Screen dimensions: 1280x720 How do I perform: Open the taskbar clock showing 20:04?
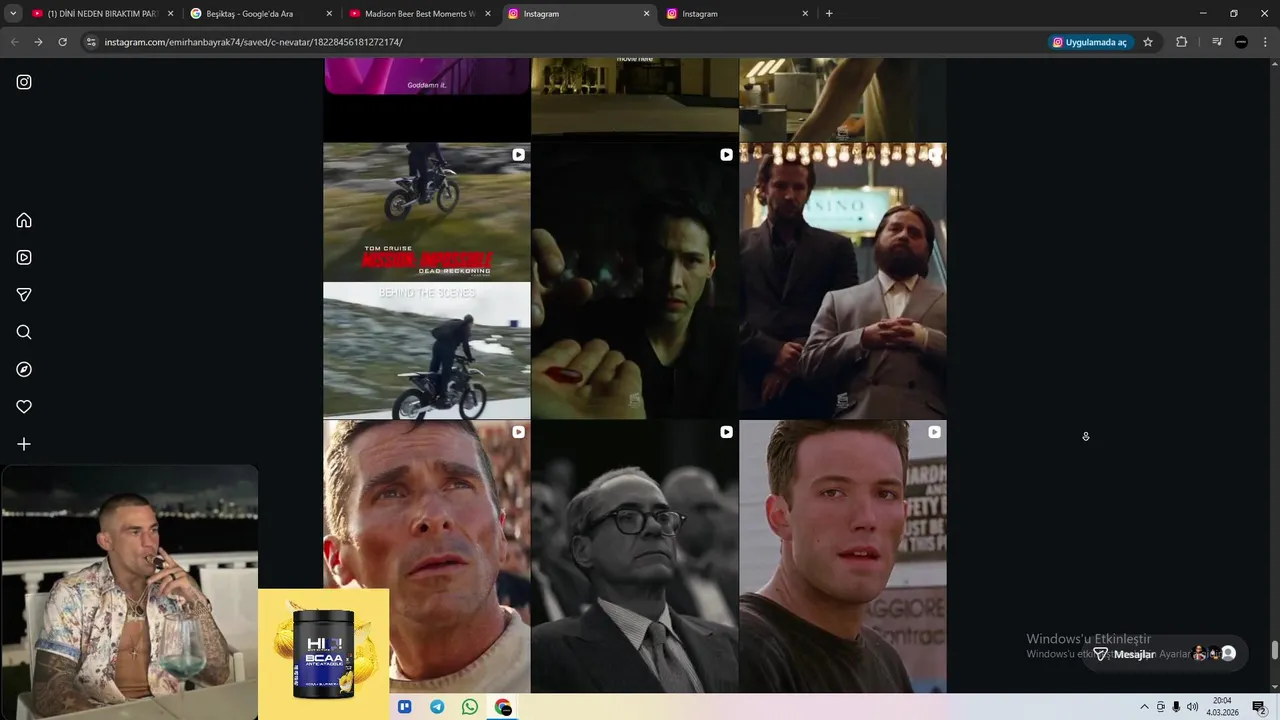(1222, 707)
